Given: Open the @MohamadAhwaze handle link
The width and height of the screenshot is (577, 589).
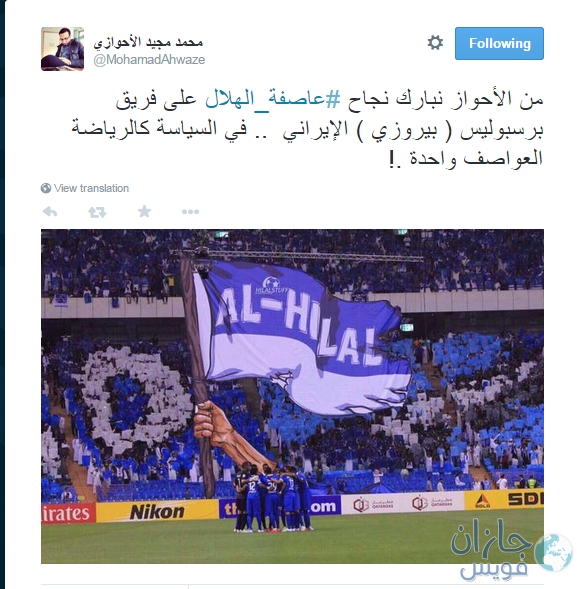Looking at the screenshot, I should [149, 59].
